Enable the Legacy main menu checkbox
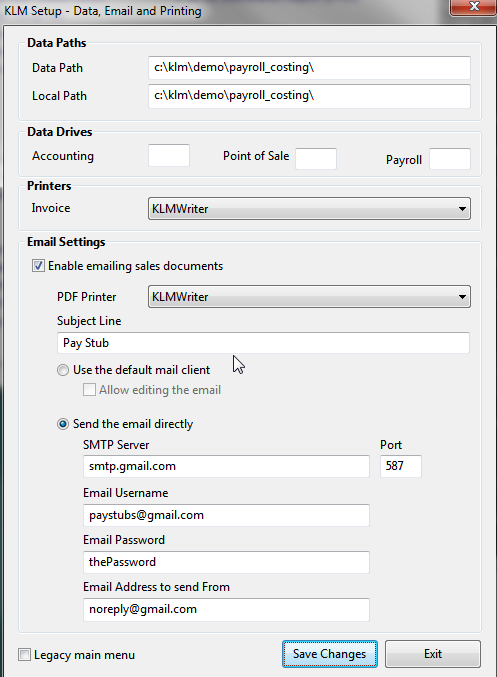497x677 pixels. click(x=25, y=655)
